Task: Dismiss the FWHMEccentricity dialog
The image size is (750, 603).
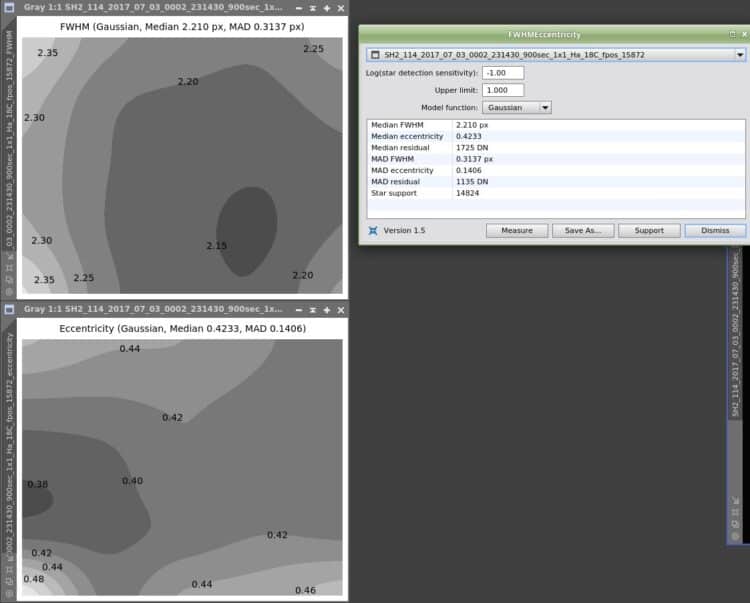Action: click(715, 230)
